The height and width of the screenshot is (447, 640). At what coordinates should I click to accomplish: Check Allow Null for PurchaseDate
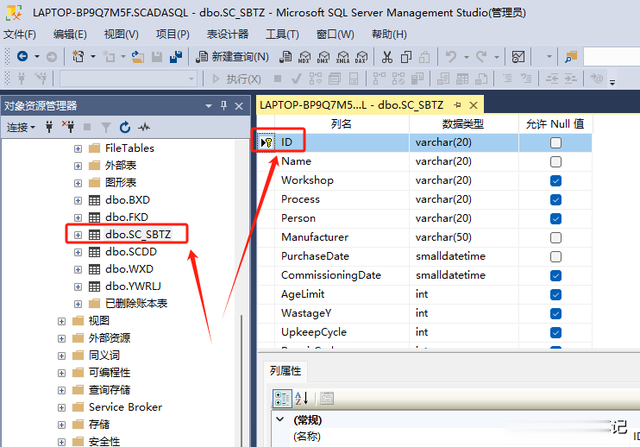coord(556,256)
